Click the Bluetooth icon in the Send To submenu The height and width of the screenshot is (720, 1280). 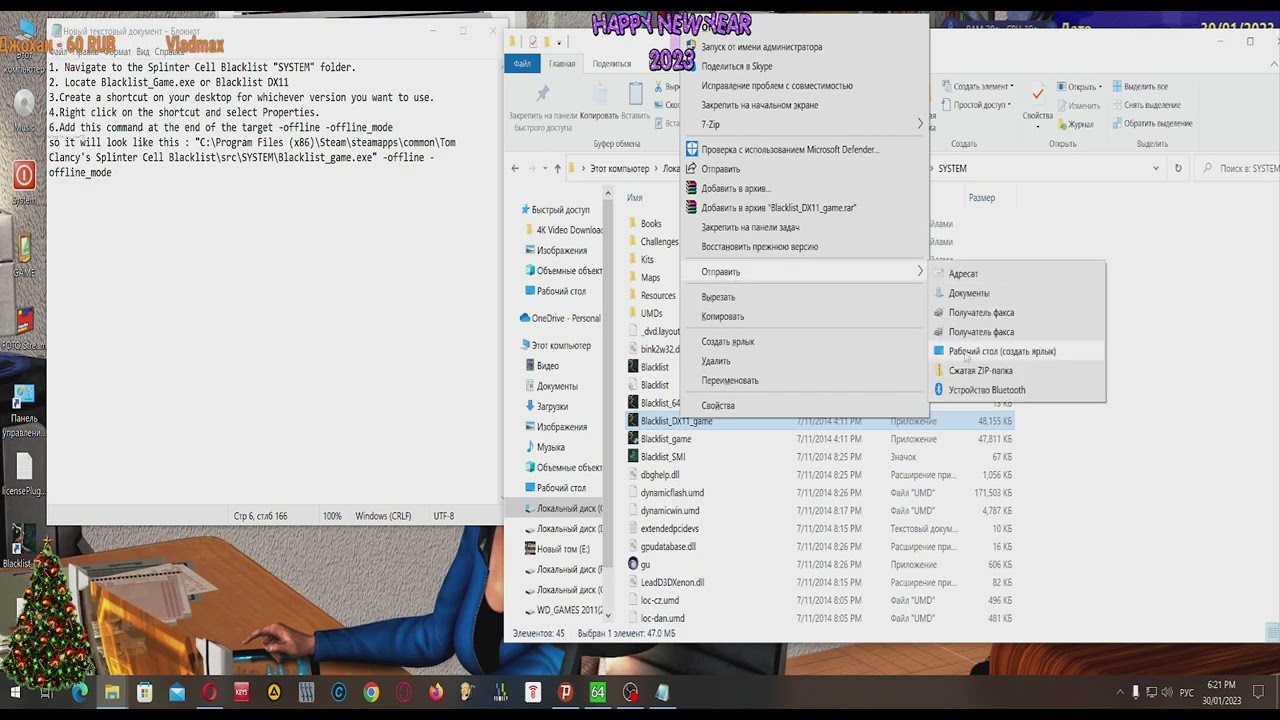click(x=938, y=390)
